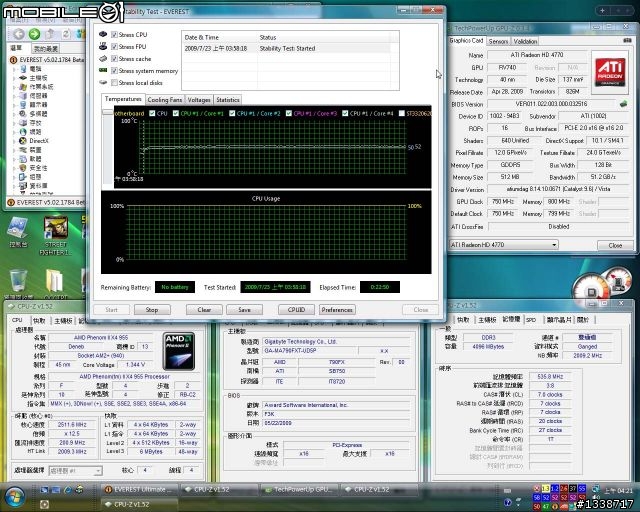Select the 作業系統 operating system icon in EVEREST tree
Screen dimensions: 640x512
pos(23,87)
